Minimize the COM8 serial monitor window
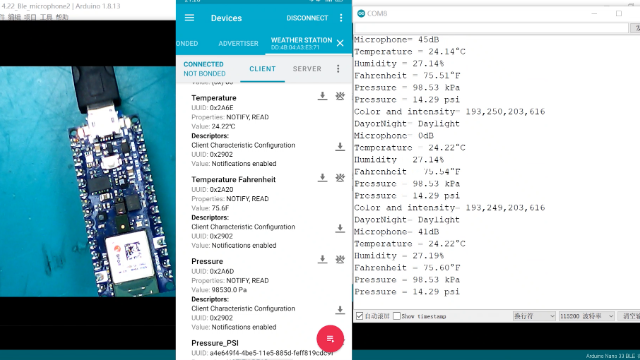This screenshot has height=360, width=640. pos(594,13)
